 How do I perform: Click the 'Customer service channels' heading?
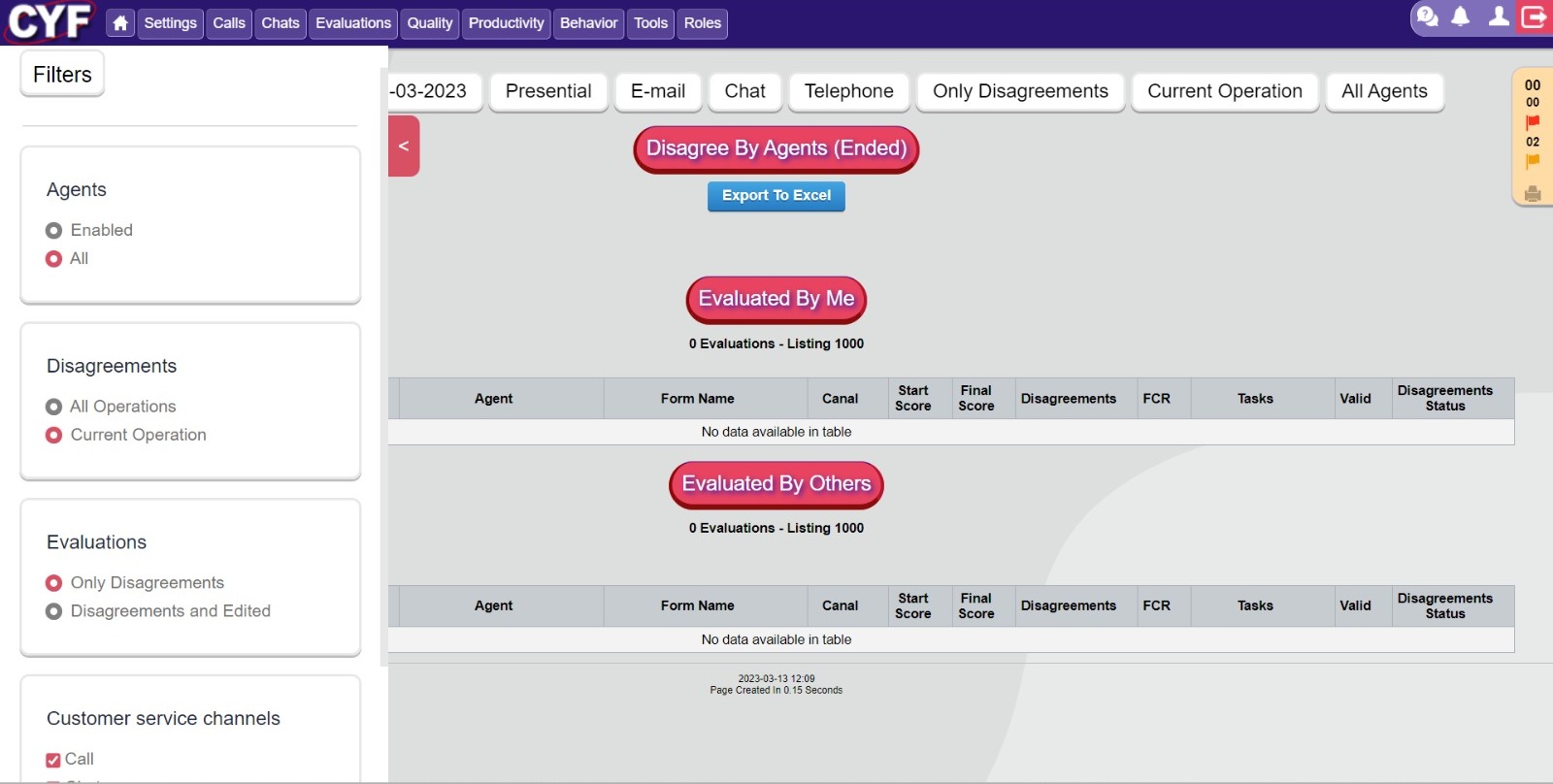point(163,719)
